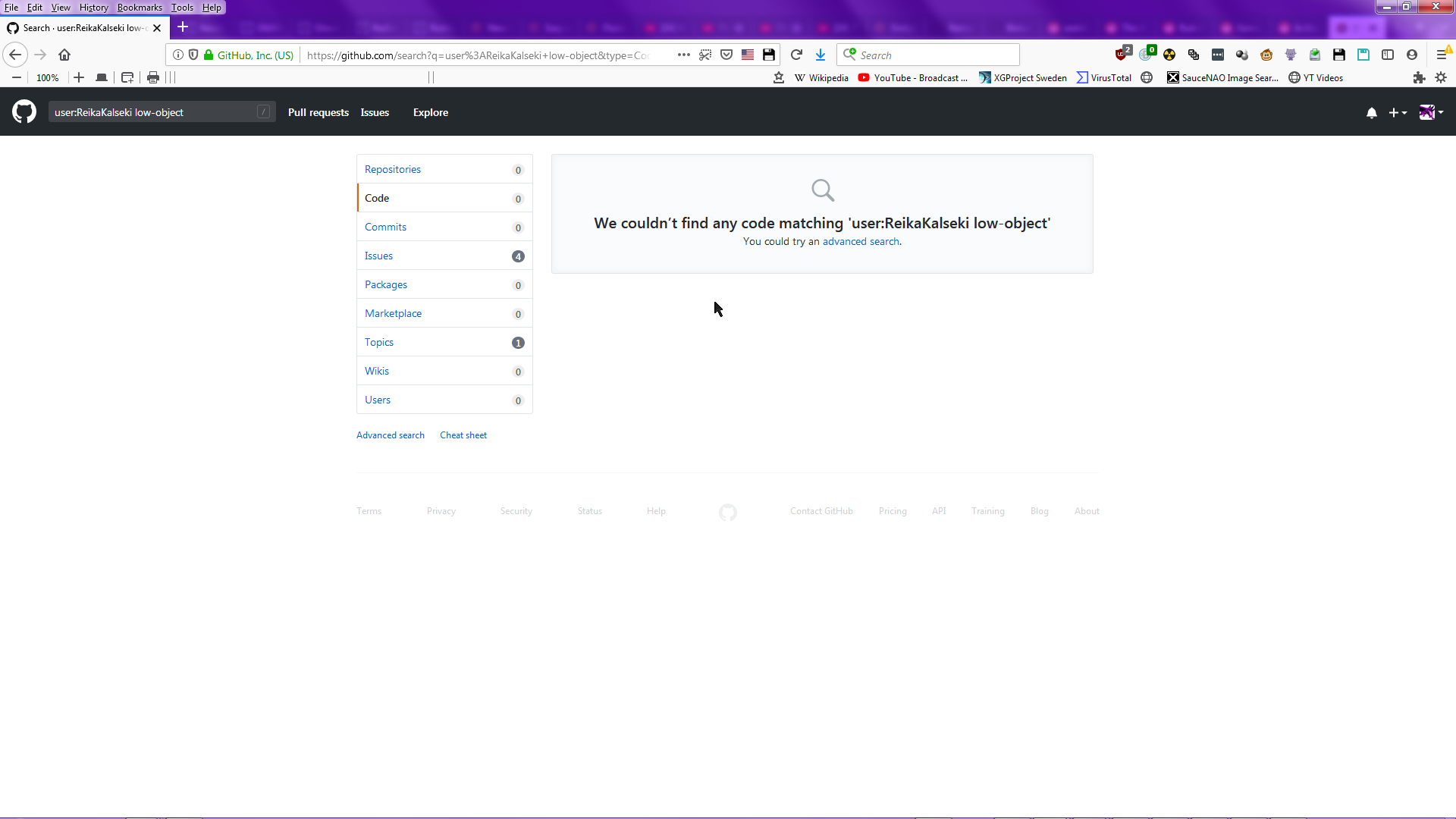The height and width of the screenshot is (819, 1456).
Task: Zoom in with the plus zoom control
Action: pos(79,77)
